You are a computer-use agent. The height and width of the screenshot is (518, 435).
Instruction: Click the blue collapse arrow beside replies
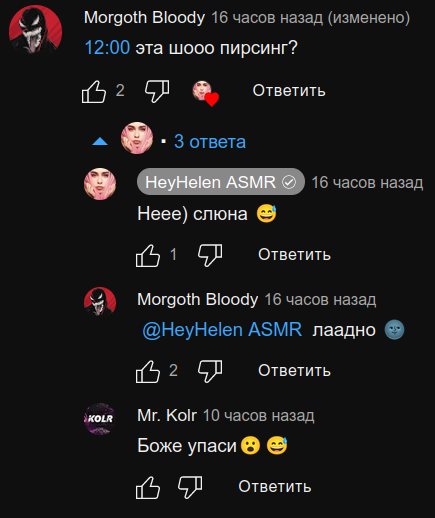(x=100, y=142)
